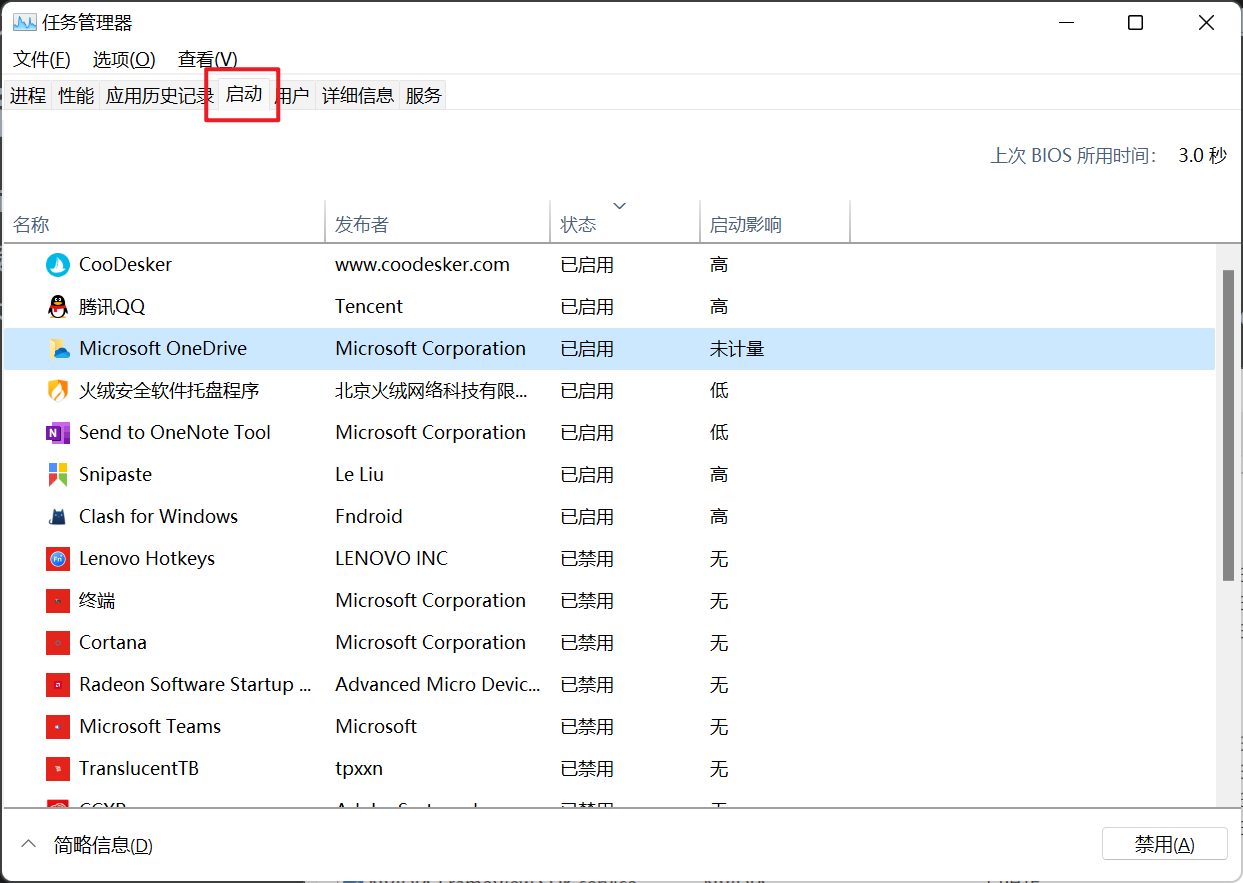
Task: Click publisher Fndroid
Action: click(x=369, y=517)
